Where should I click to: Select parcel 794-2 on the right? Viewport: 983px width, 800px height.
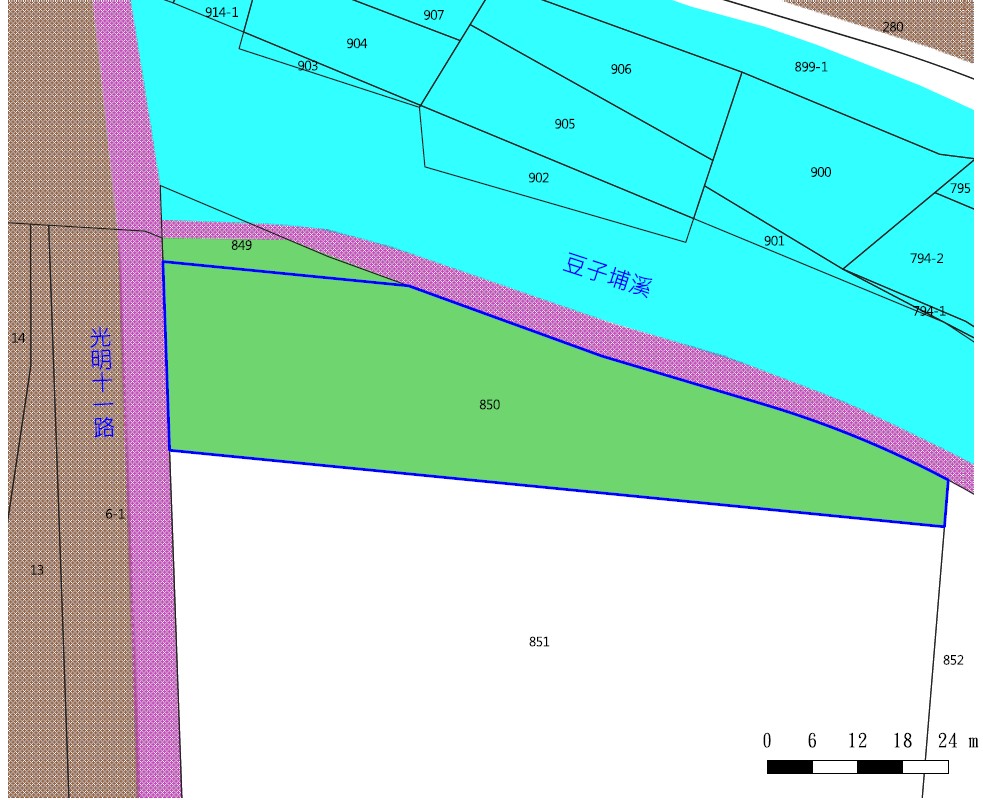926,258
